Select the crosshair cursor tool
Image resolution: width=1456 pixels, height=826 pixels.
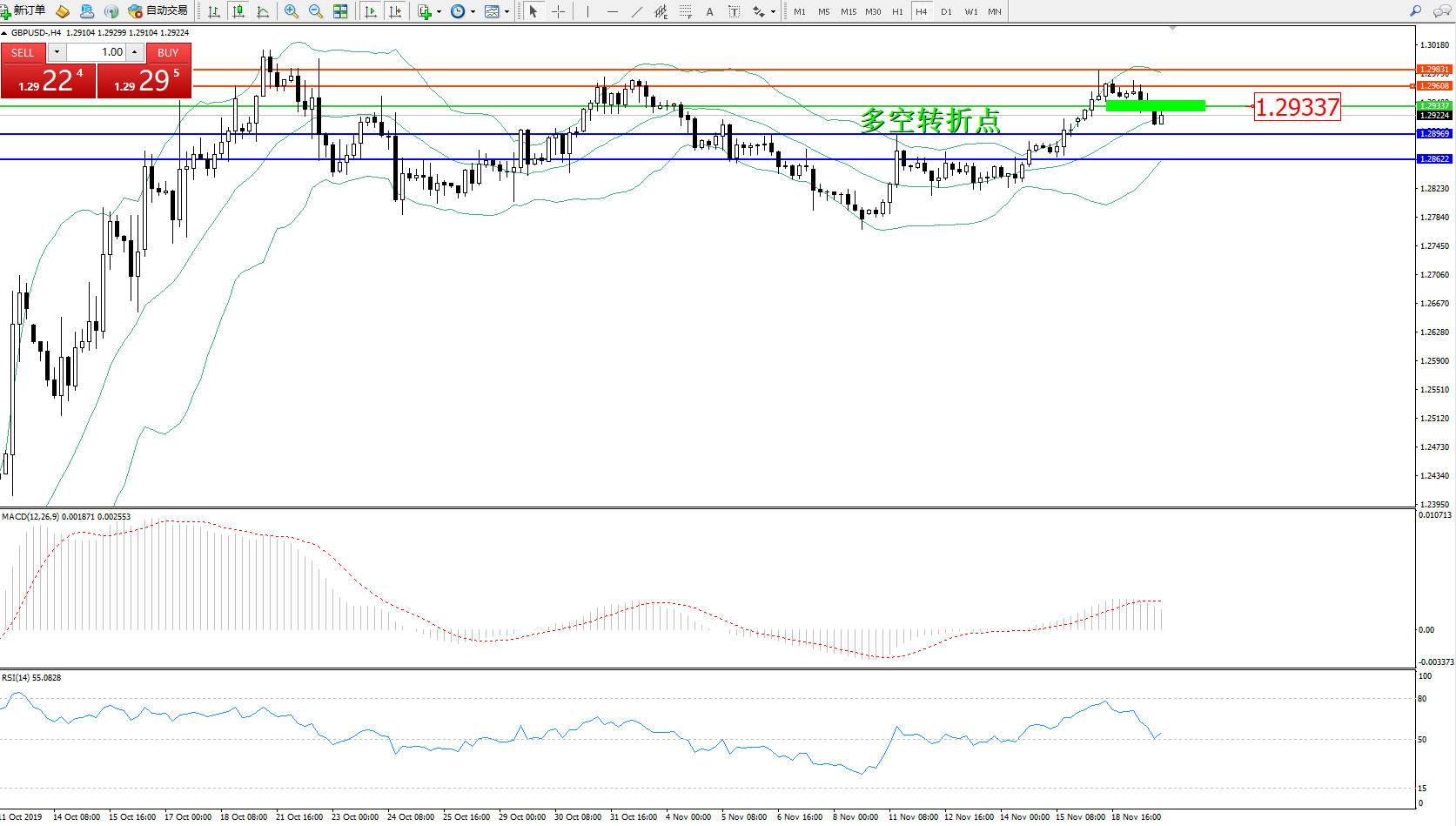click(559, 11)
